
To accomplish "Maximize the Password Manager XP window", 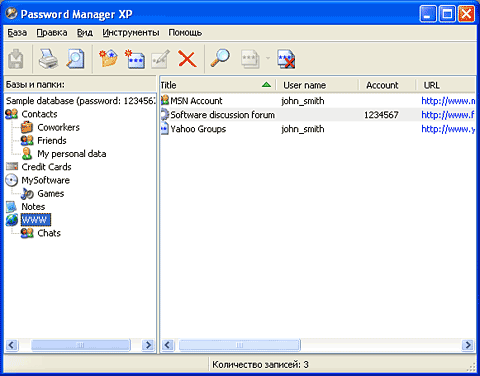I will tap(447, 14).
